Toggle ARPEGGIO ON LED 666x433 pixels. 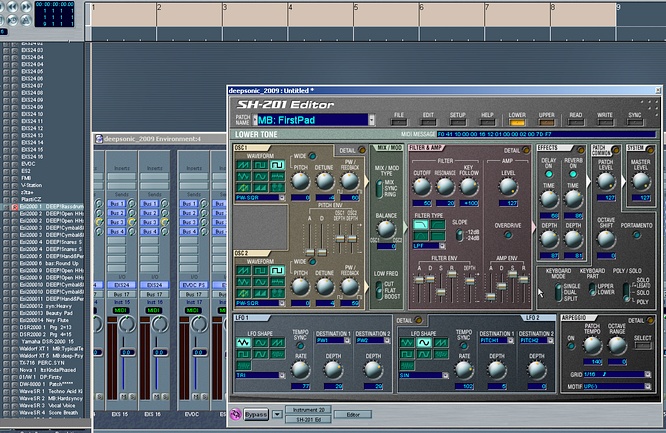click(x=571, y=346)
